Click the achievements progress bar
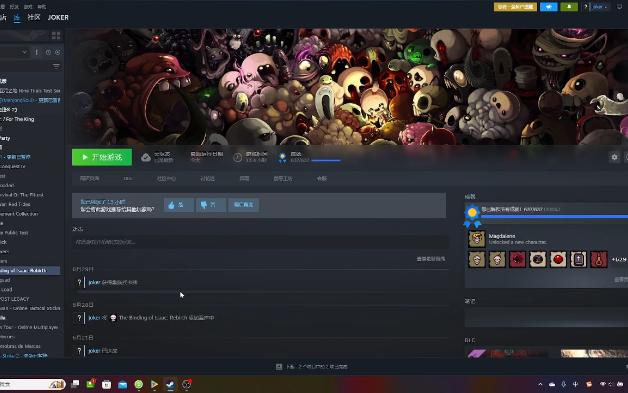 point(554,217)
